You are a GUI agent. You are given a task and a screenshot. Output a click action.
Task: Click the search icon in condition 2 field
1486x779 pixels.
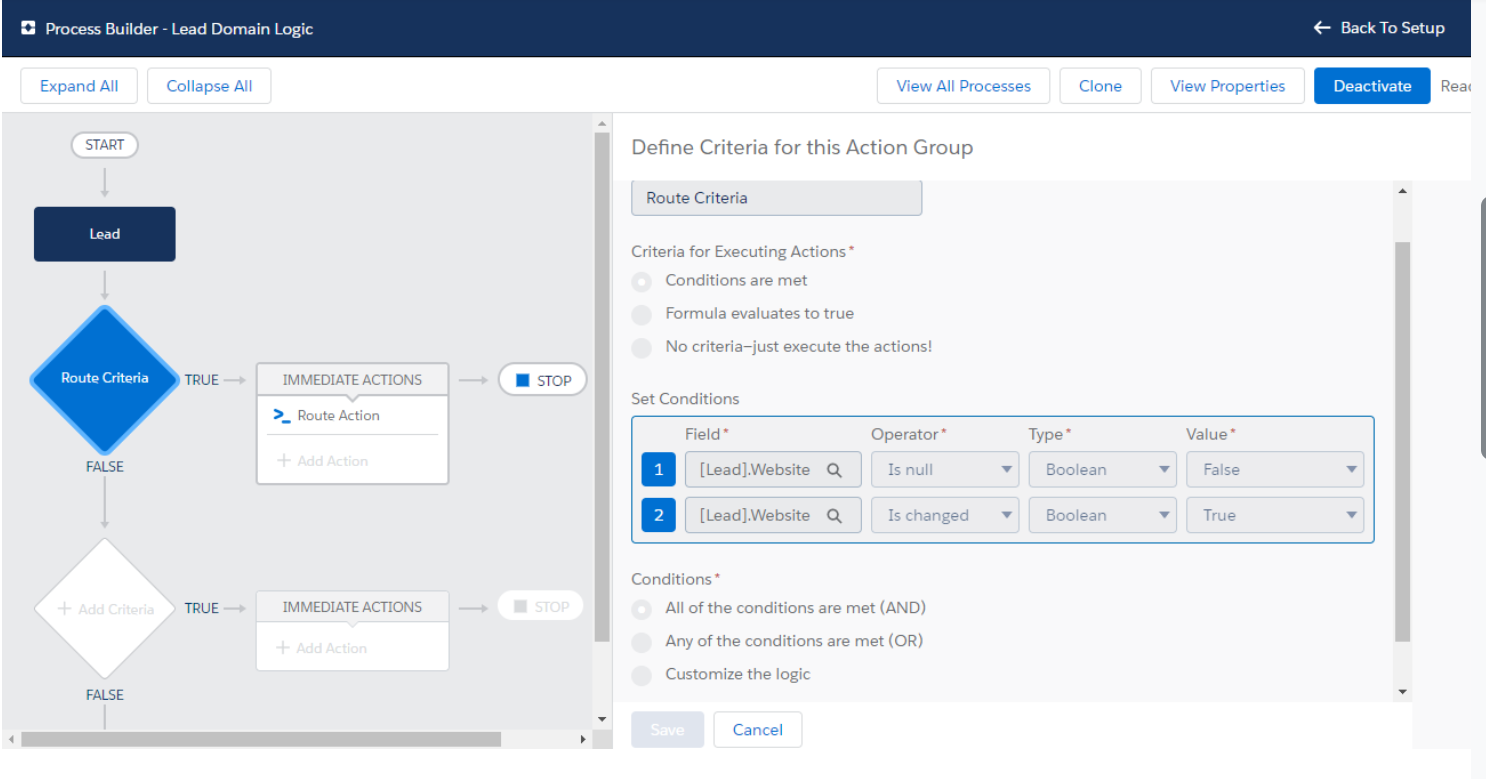(x=834, y=516)
